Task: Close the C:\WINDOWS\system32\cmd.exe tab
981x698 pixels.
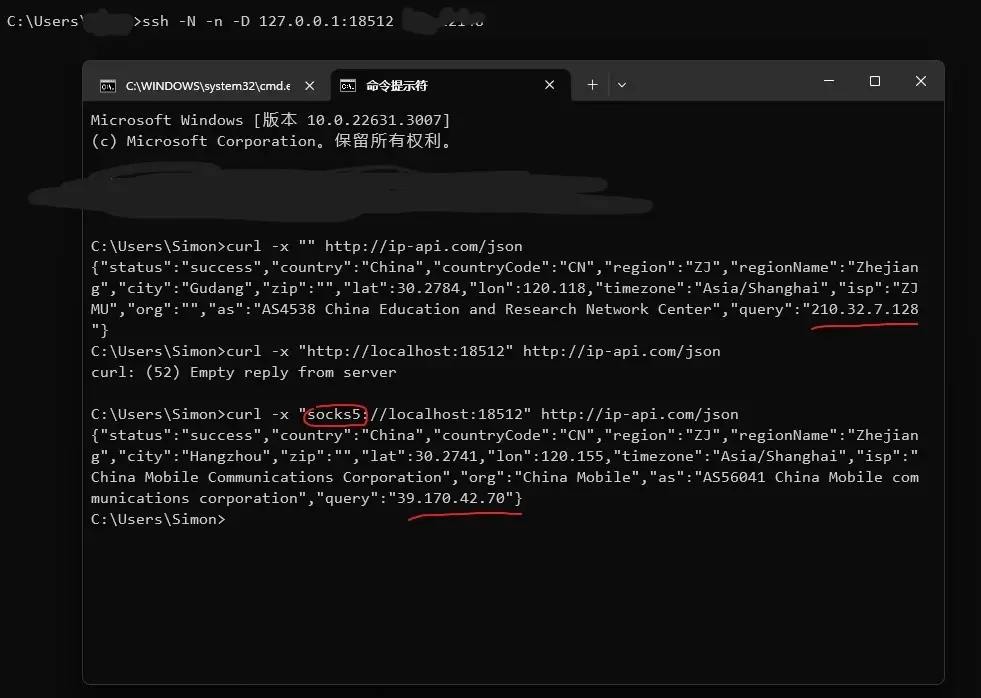Action: tap(310, 86)
